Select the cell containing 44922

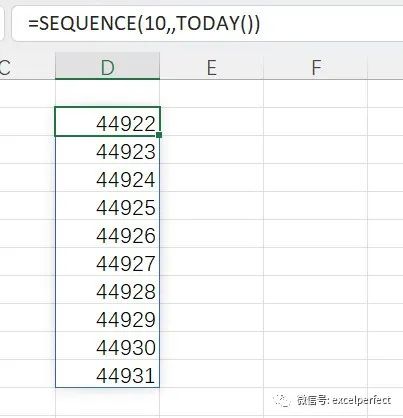pos(107,122)
